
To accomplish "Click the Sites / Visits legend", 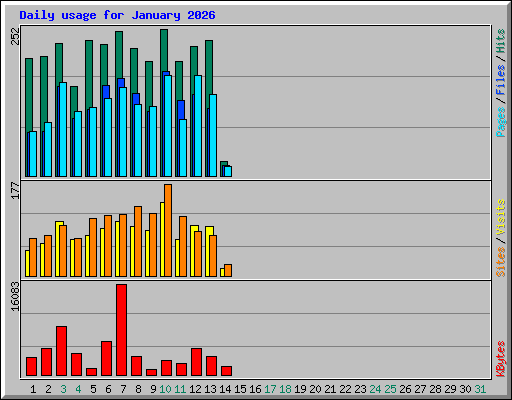I will click(501, 238).
